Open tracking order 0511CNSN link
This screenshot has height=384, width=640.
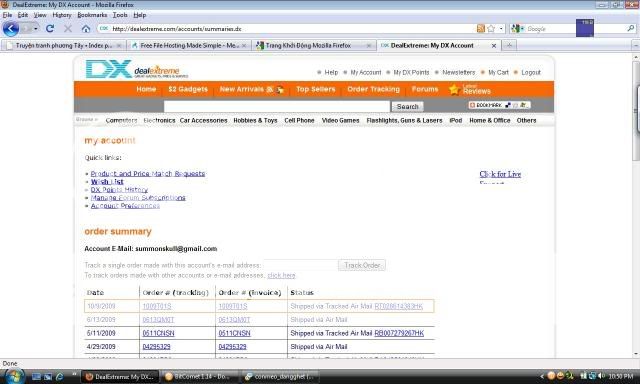pyautogui.click(x=158, y=333)
